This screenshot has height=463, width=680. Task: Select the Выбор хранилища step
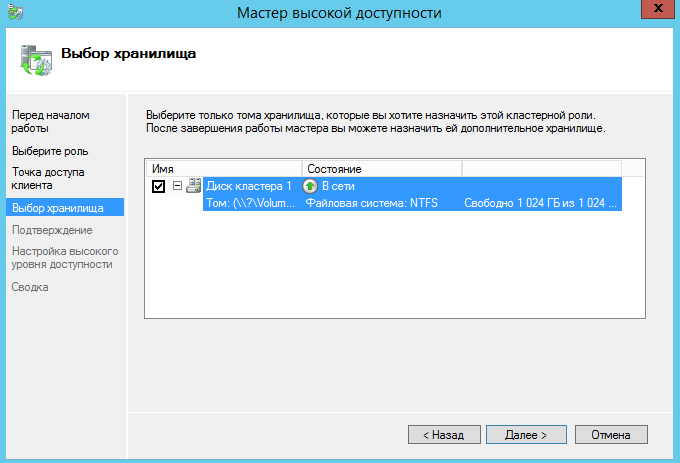point(57,208)
